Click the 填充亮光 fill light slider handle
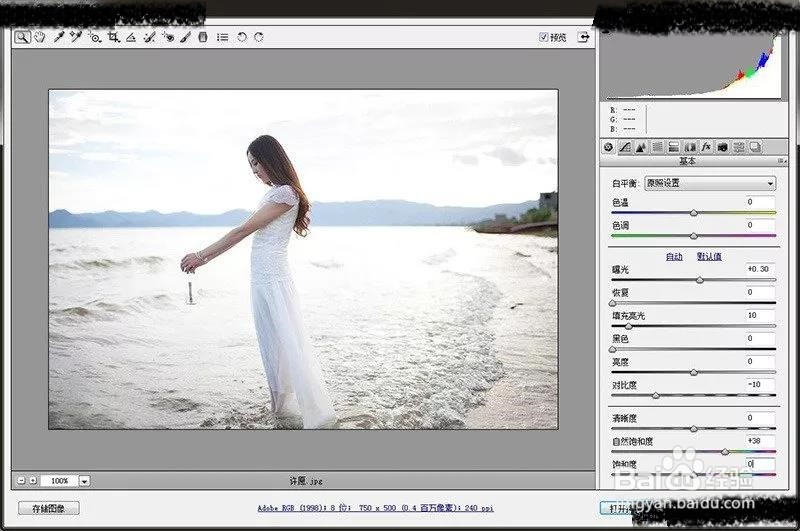This screenshot has height=531, width=800. point(629,326)
